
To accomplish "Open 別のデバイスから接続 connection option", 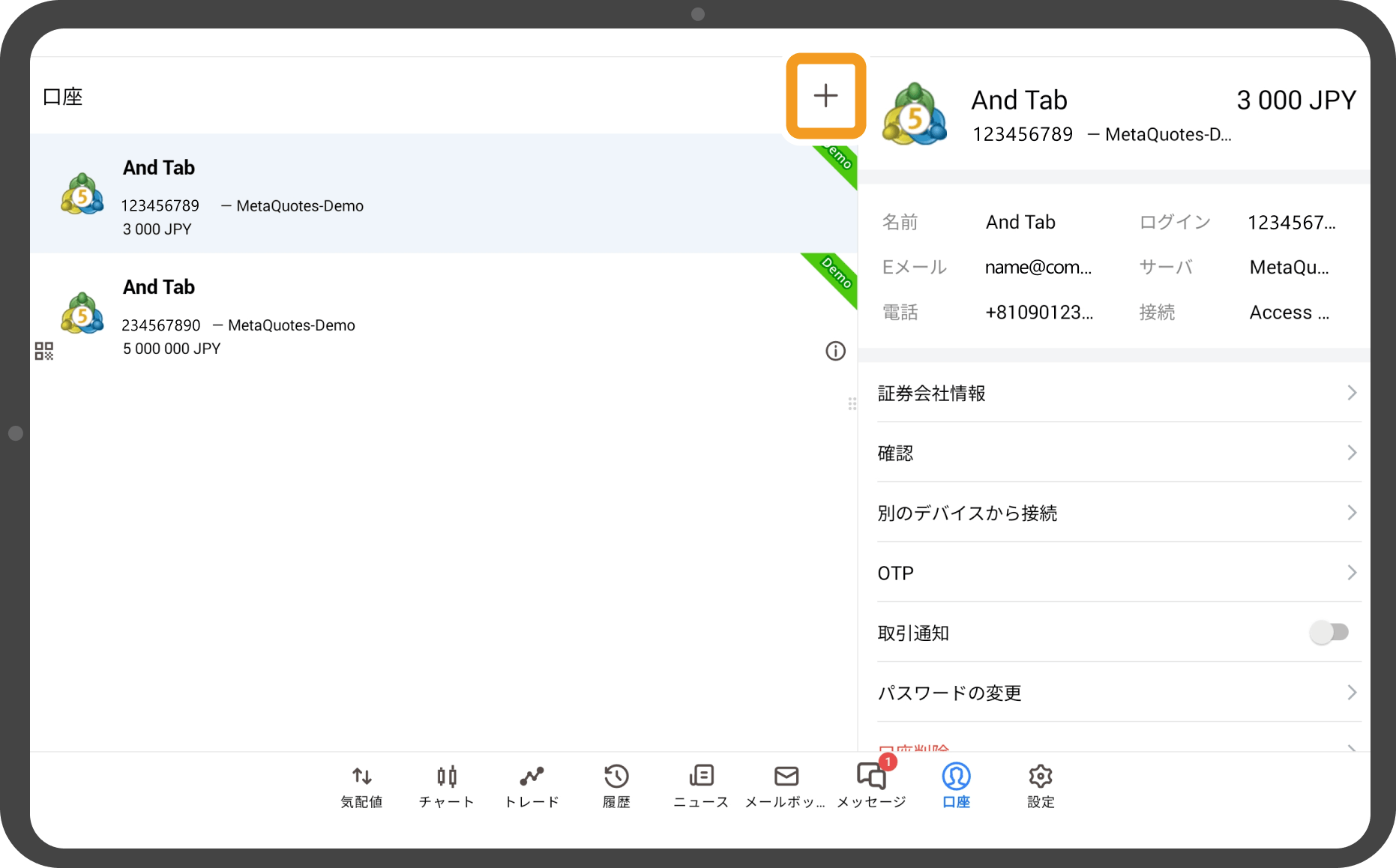I will (1117, 513).
